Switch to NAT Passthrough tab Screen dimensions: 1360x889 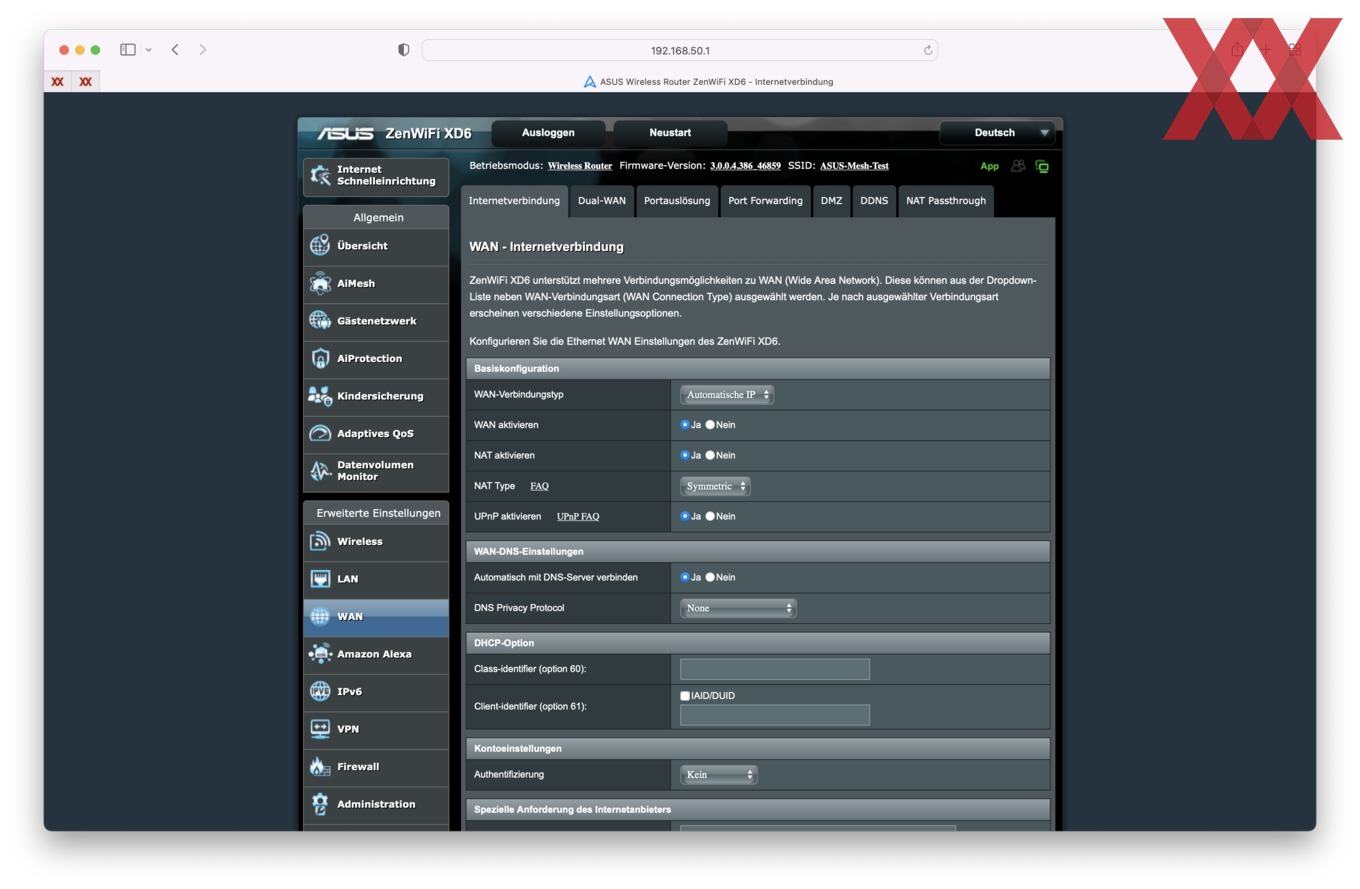(x=946, y=201)
